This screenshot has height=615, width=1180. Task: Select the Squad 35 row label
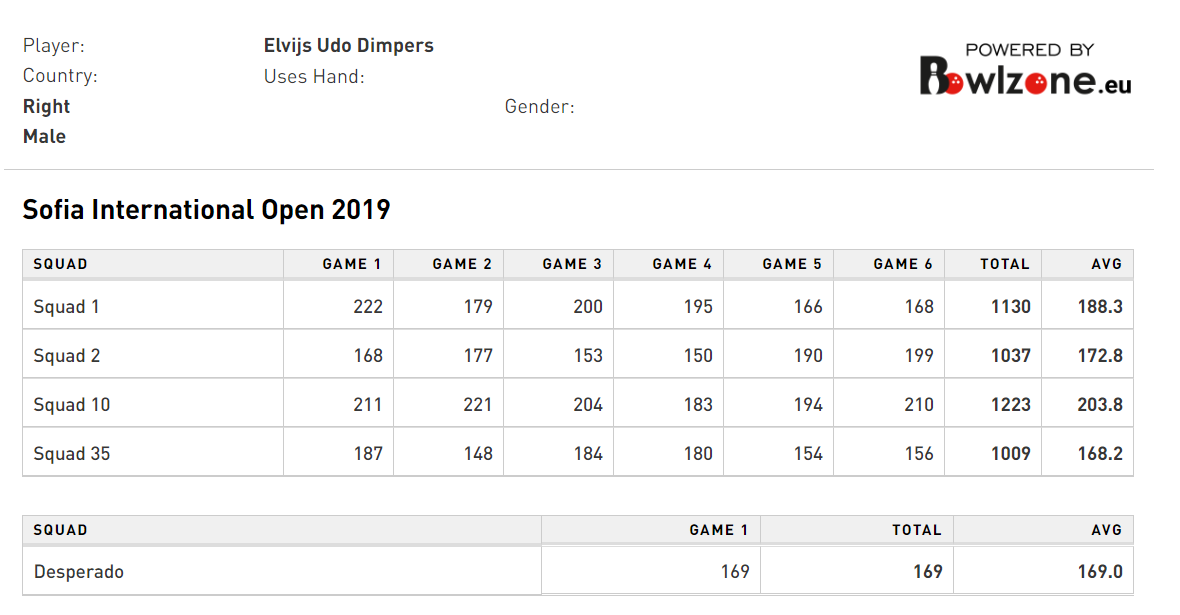click(71, 454)
